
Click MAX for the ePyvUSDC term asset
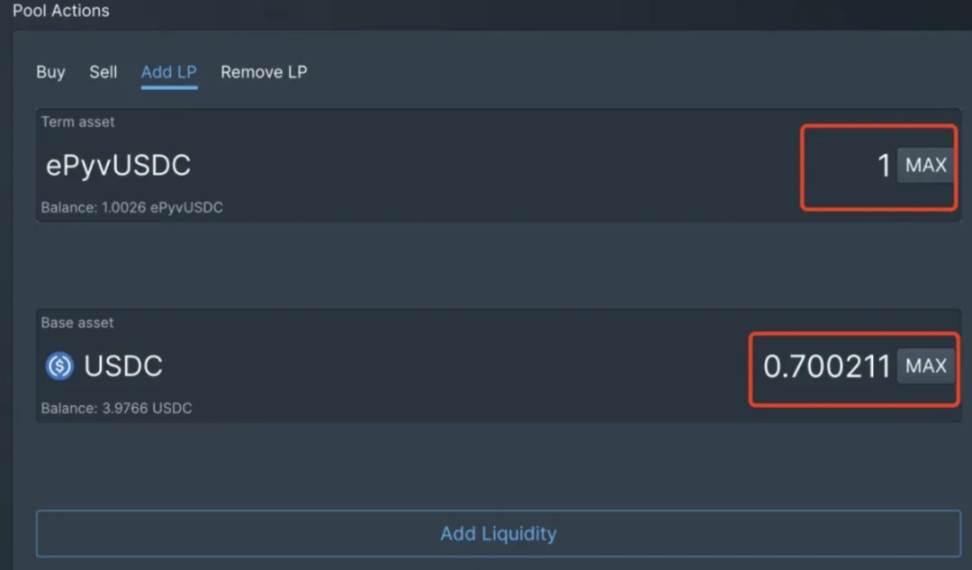(x=926, y=165)
